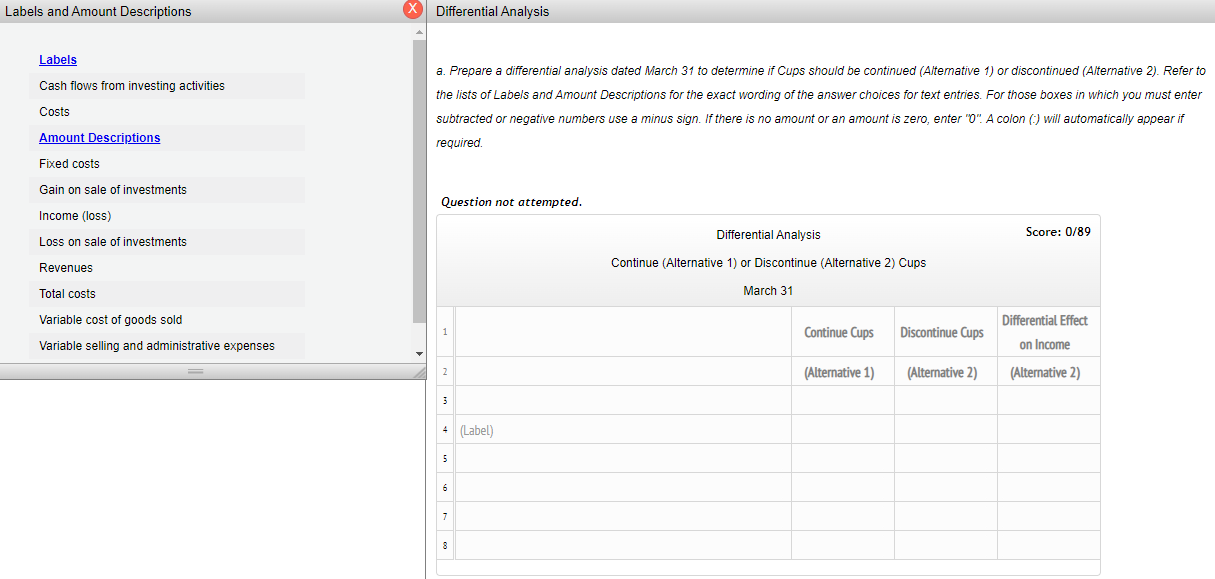Click the 'Differential Analysis' panel title bar

coord(821,11)
